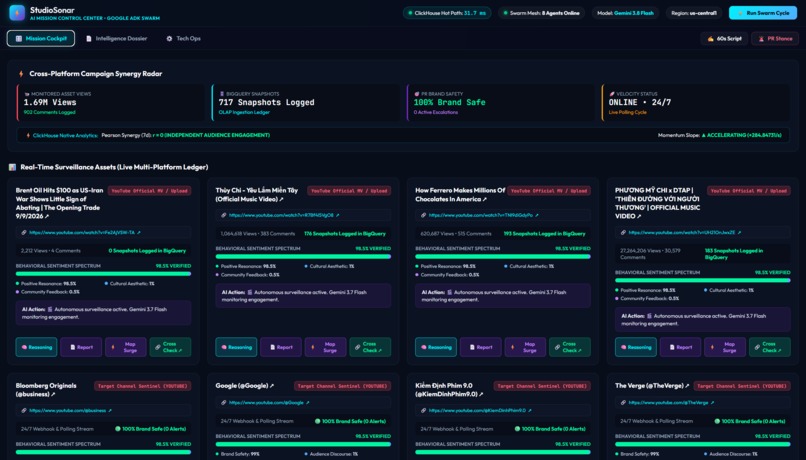Click the 'Region: us-central1' pill
Image resolution: width=806 pixels, height=460 pixels.
[x=693, y=13]
